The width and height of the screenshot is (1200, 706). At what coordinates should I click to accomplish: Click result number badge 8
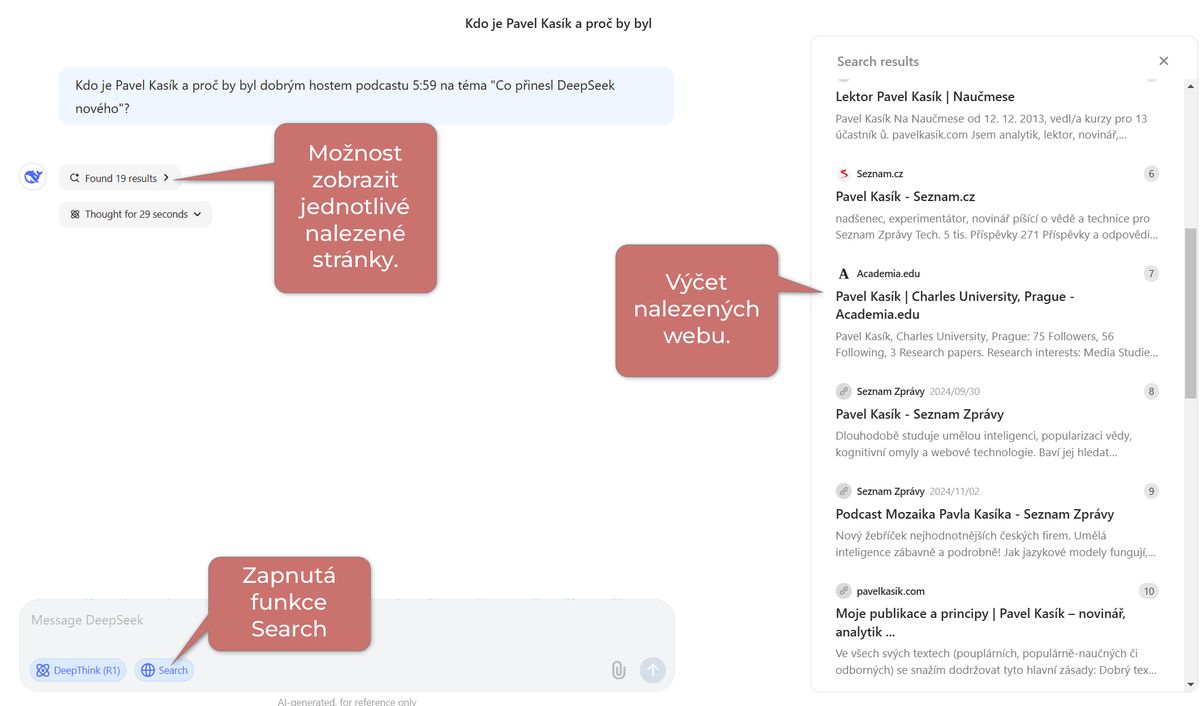coord(1151,391)
